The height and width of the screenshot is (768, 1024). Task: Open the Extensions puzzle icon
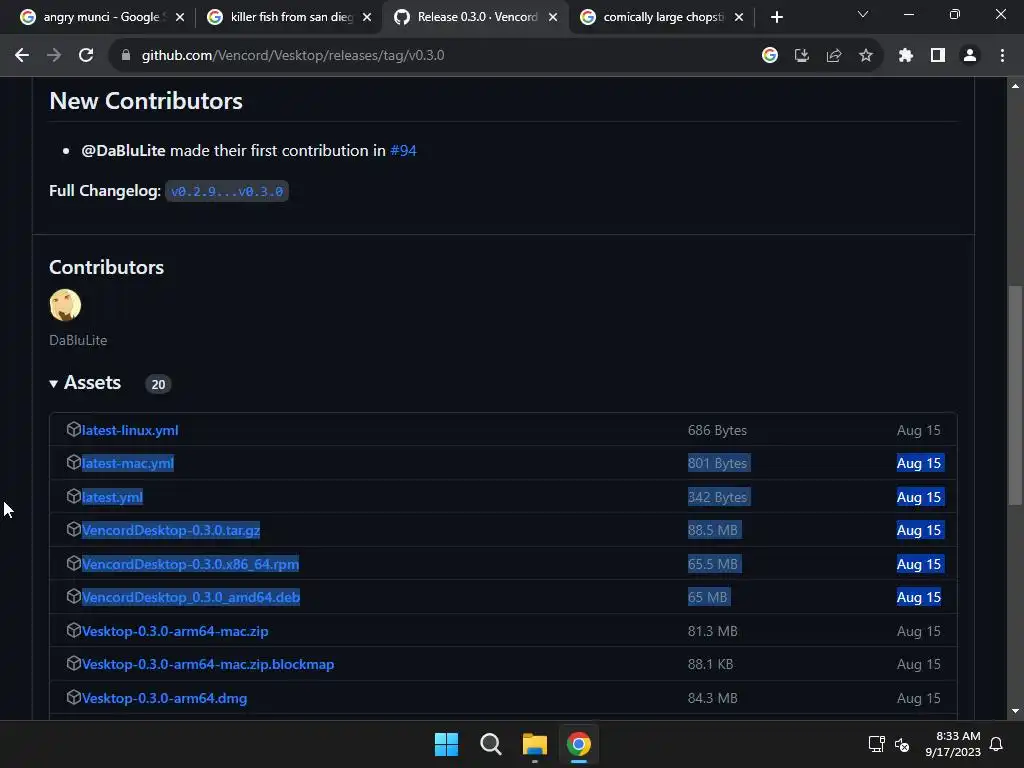(x=906, y=56)
